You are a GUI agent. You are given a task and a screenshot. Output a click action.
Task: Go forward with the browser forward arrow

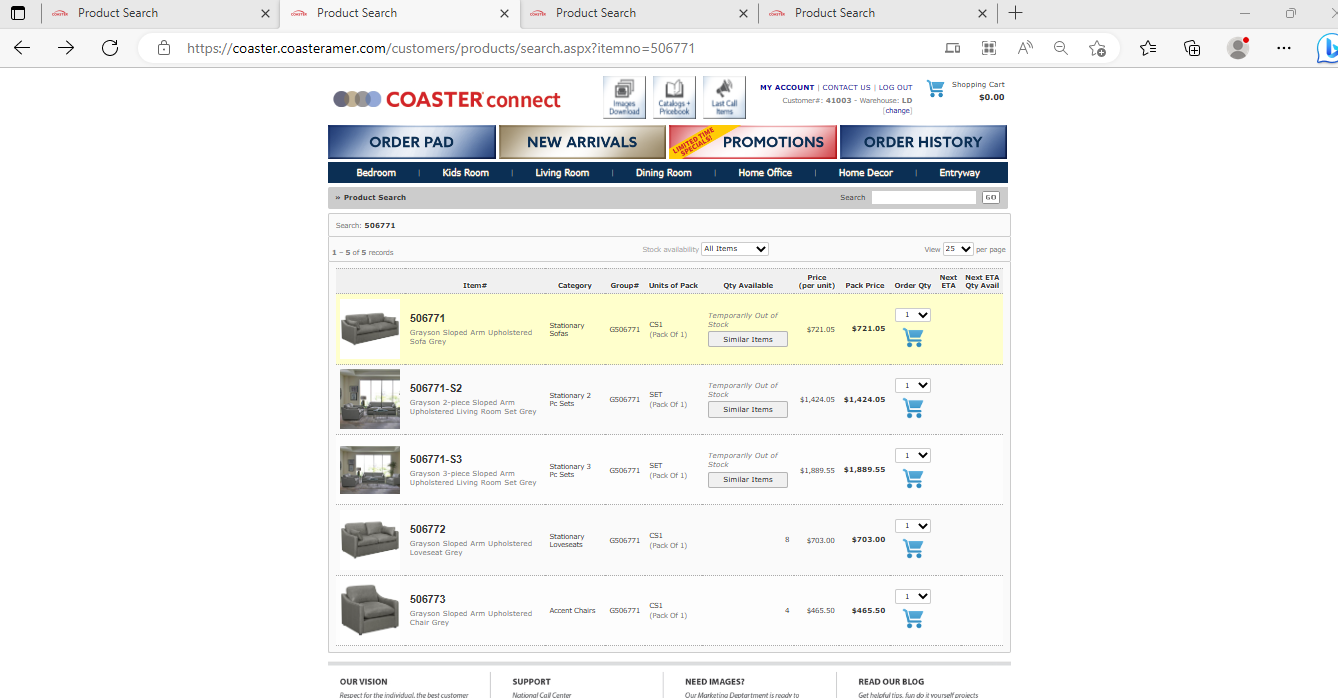tap(66, 48)
